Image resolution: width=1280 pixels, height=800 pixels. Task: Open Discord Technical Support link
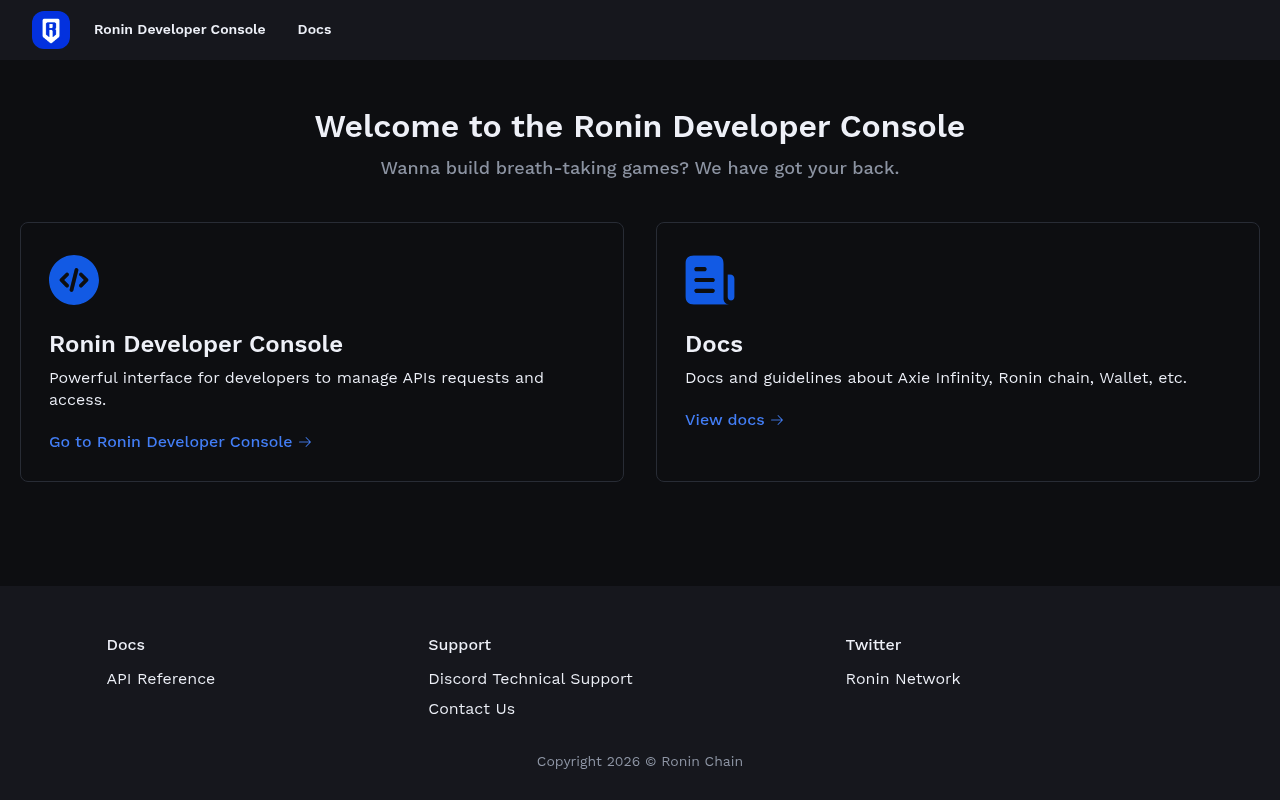[x=530, y=679]
